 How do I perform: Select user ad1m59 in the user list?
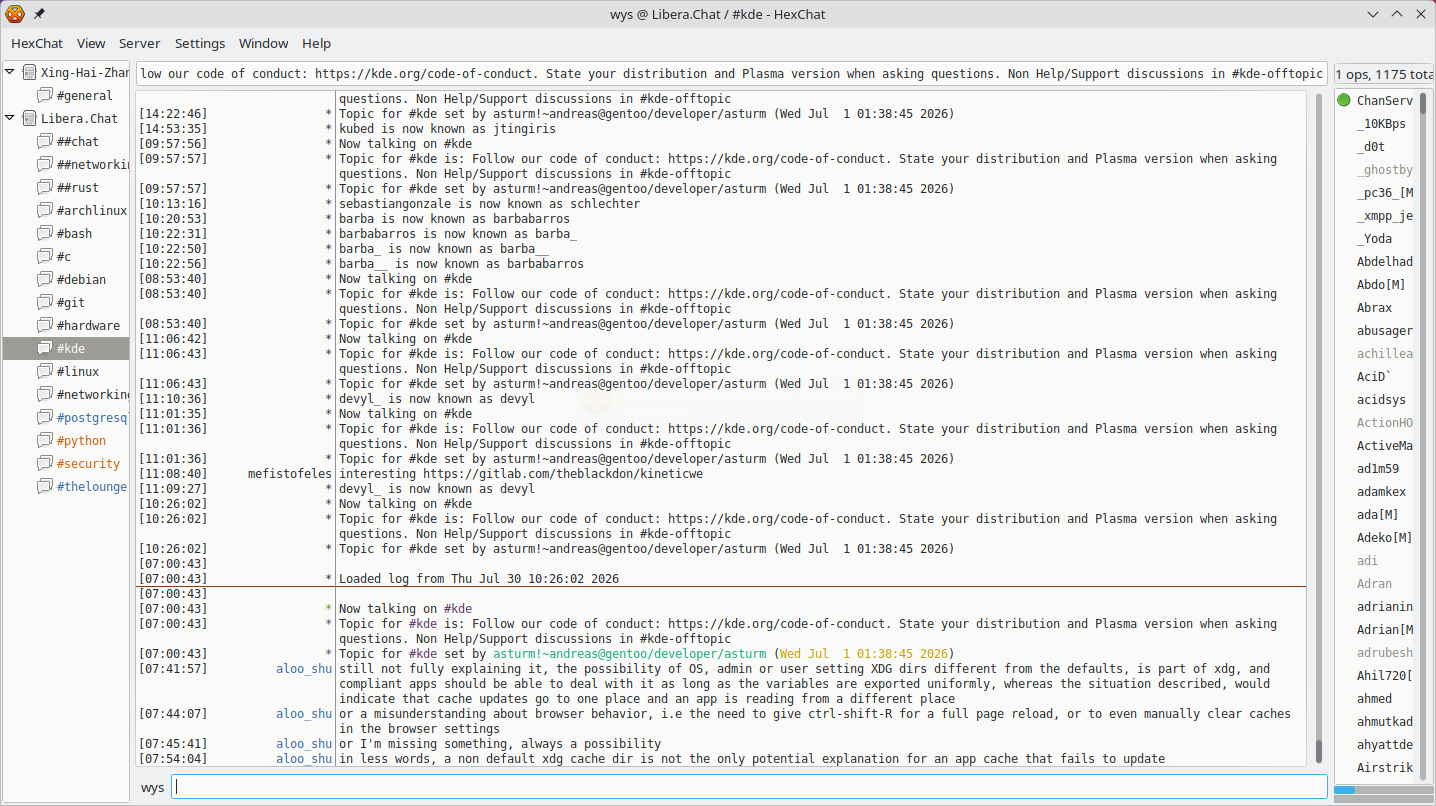pos(1378,469)
